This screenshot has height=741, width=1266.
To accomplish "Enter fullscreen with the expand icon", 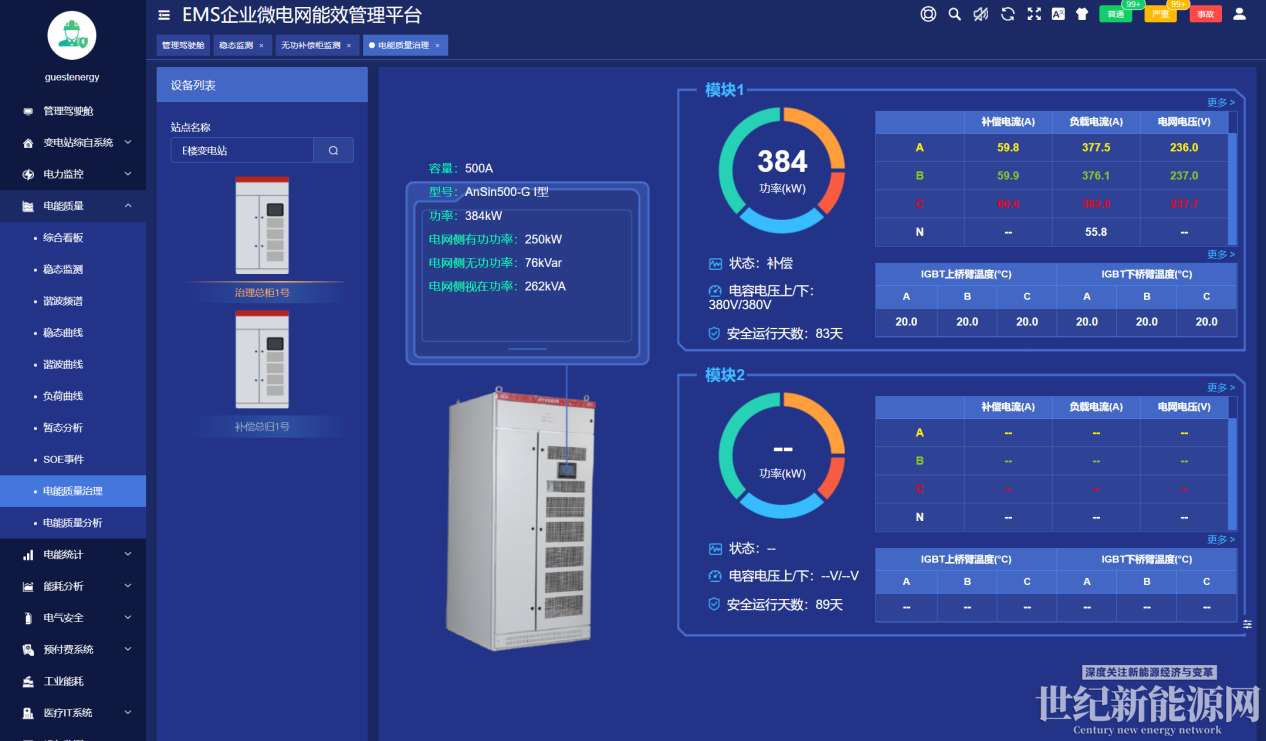I will (x=1034, y=14).
